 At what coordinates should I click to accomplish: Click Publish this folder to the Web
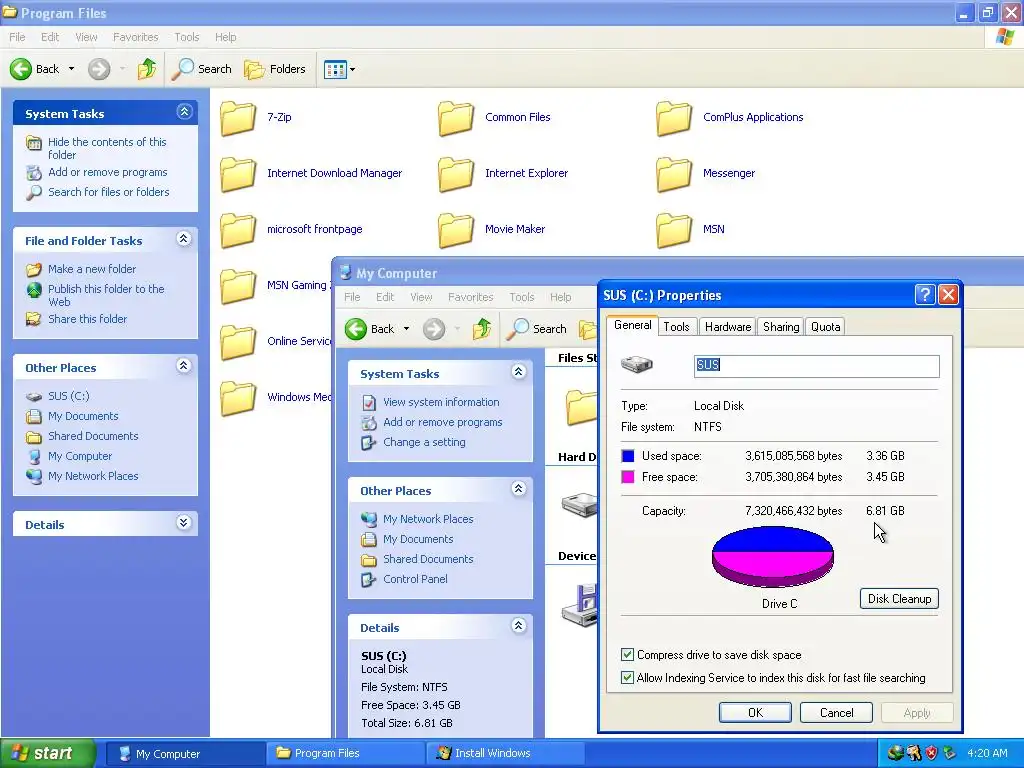coord(106,295)
